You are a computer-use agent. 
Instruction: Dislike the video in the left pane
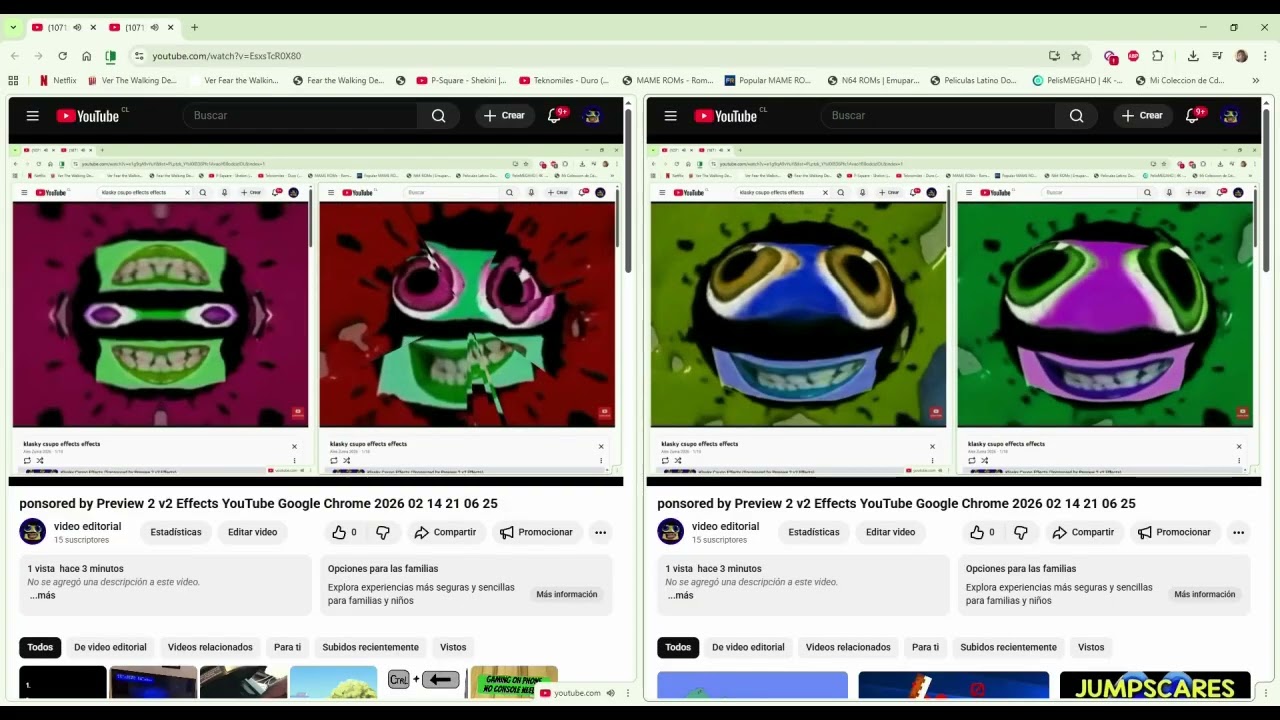(x=383, y=532)
